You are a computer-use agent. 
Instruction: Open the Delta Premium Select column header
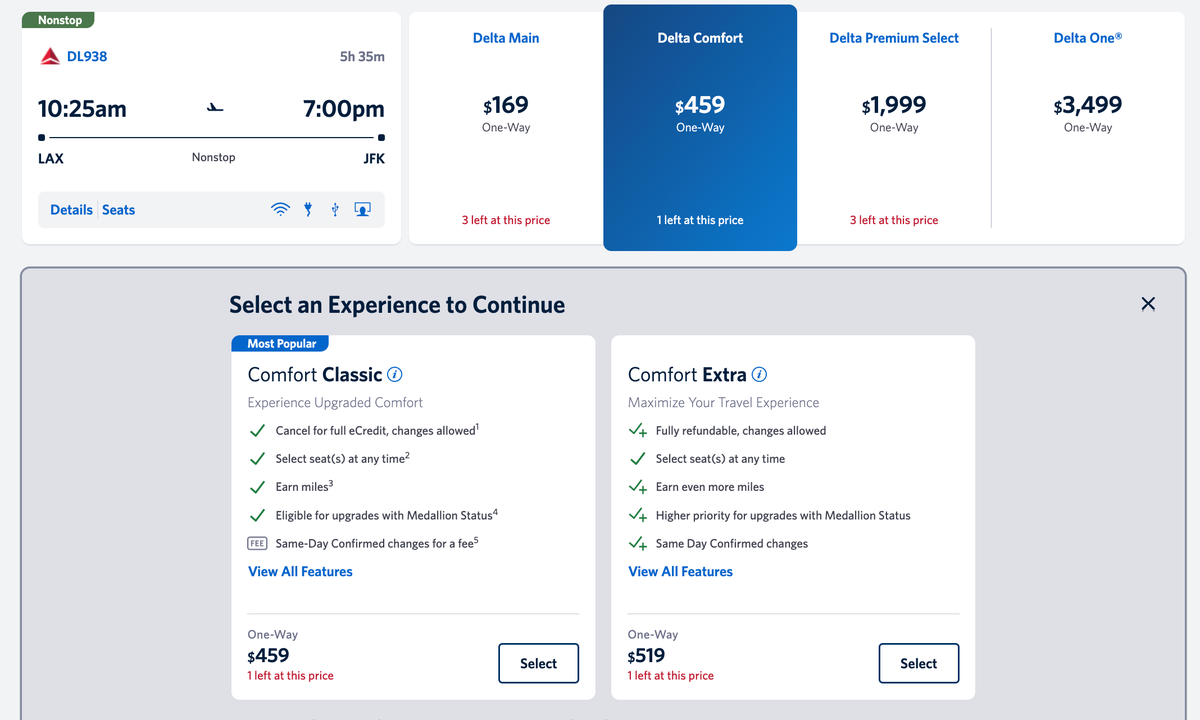point(894,37)
